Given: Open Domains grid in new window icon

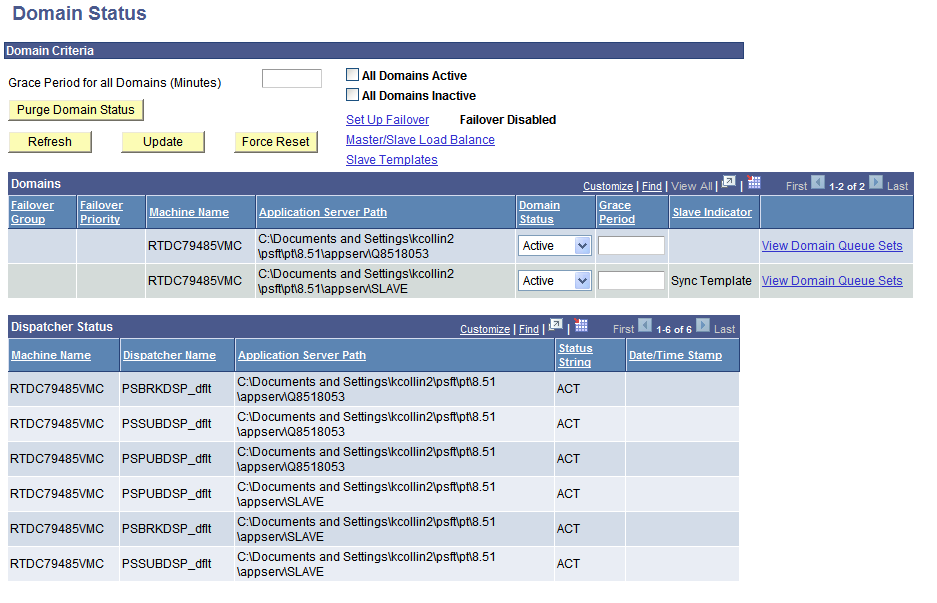Looking at the screenshot, I should pos(728,182).
